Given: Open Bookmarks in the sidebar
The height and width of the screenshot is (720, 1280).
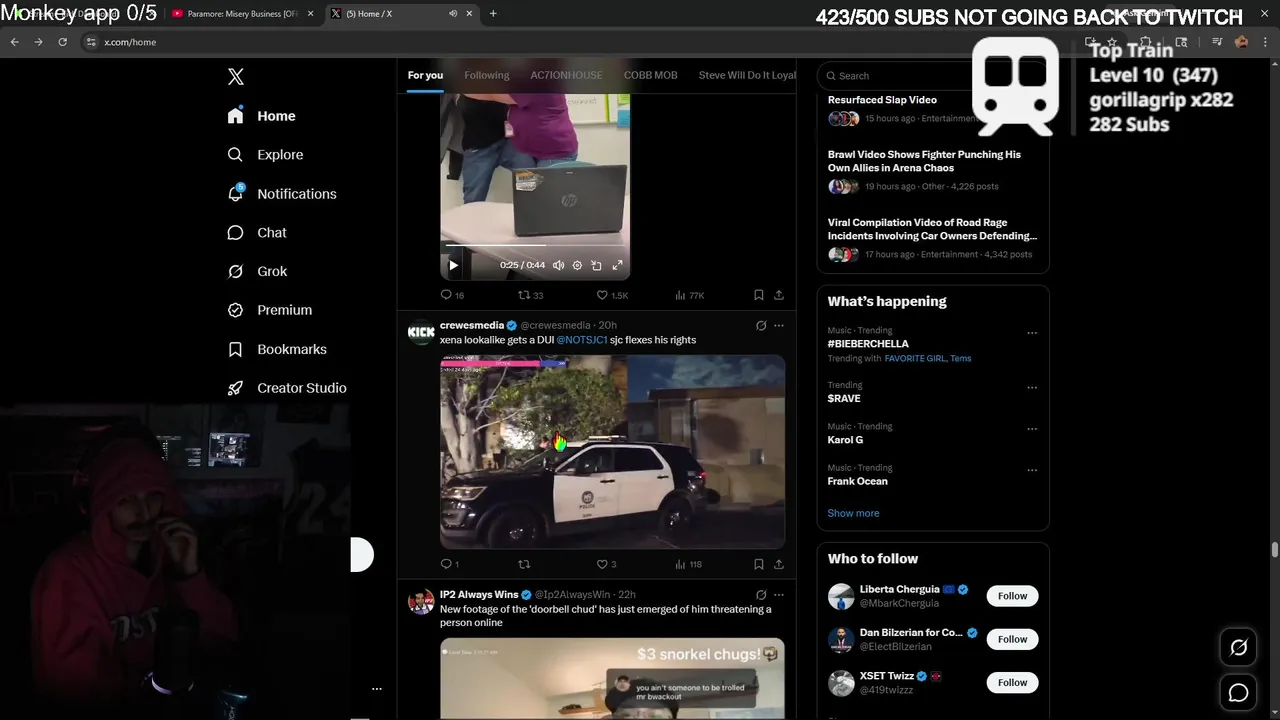Looking at the screenshot, I should point(277,349).
